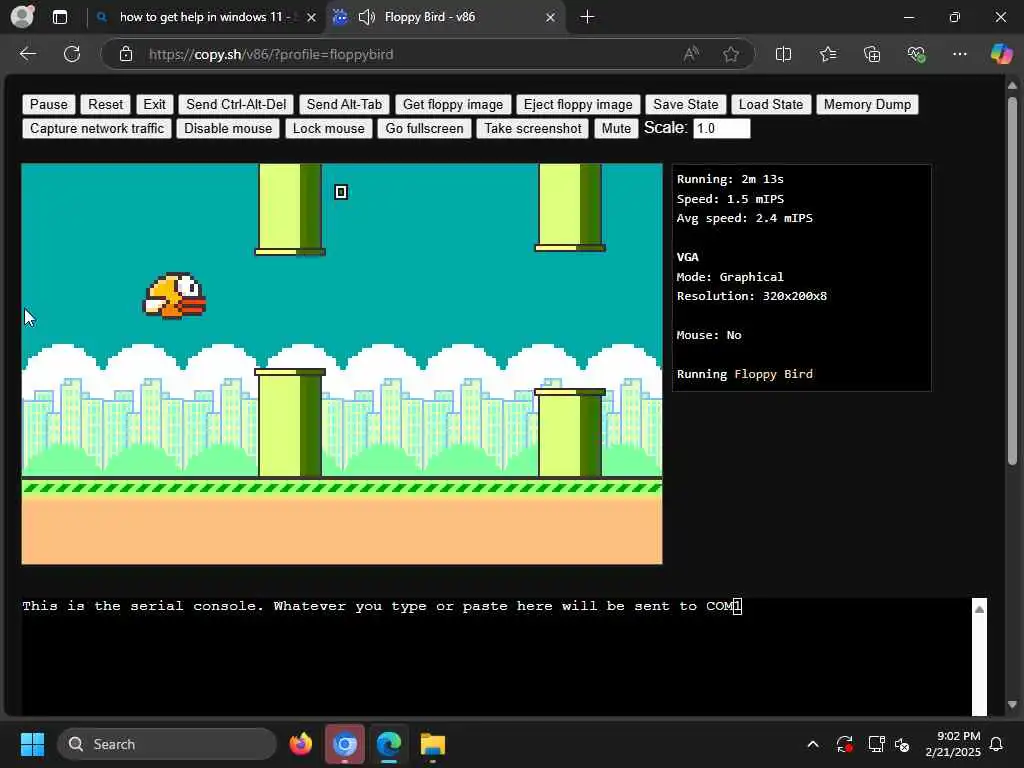
Task: Open Microsoft Edge taskbar icon
Action: [389, 744]
